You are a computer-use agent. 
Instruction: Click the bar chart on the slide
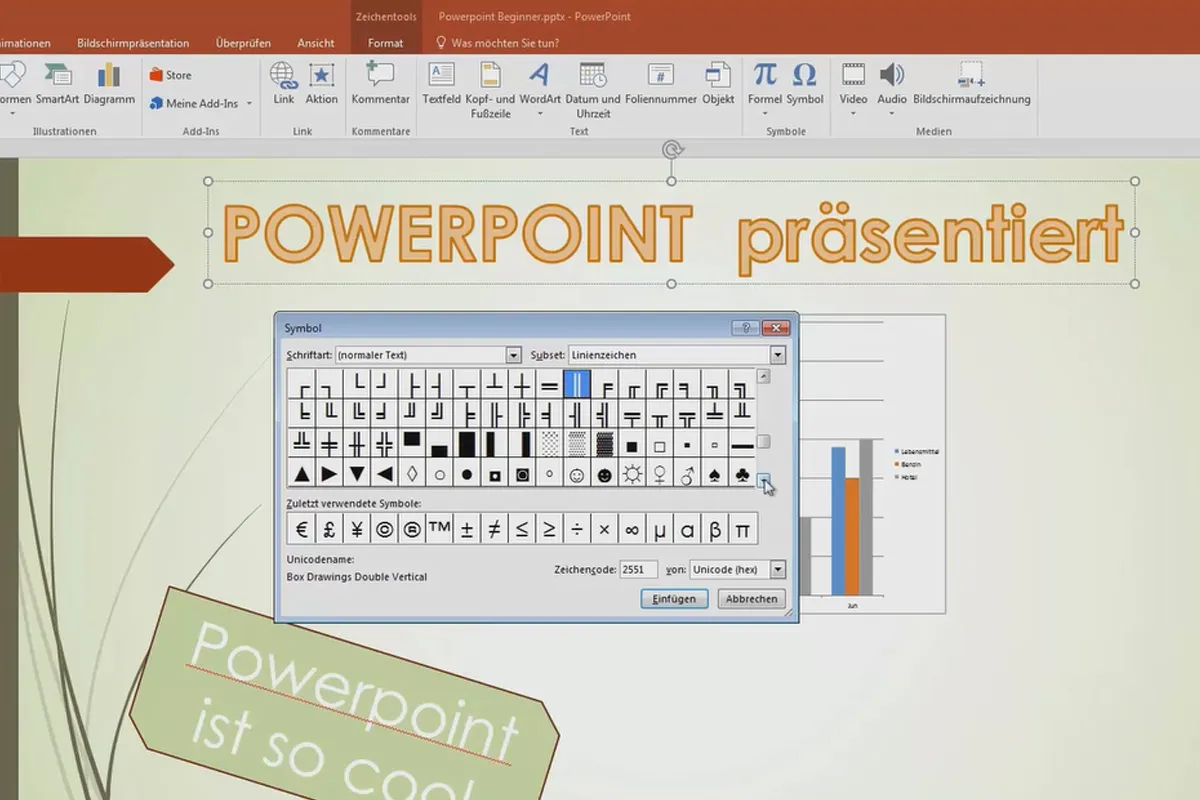(872, 465)
